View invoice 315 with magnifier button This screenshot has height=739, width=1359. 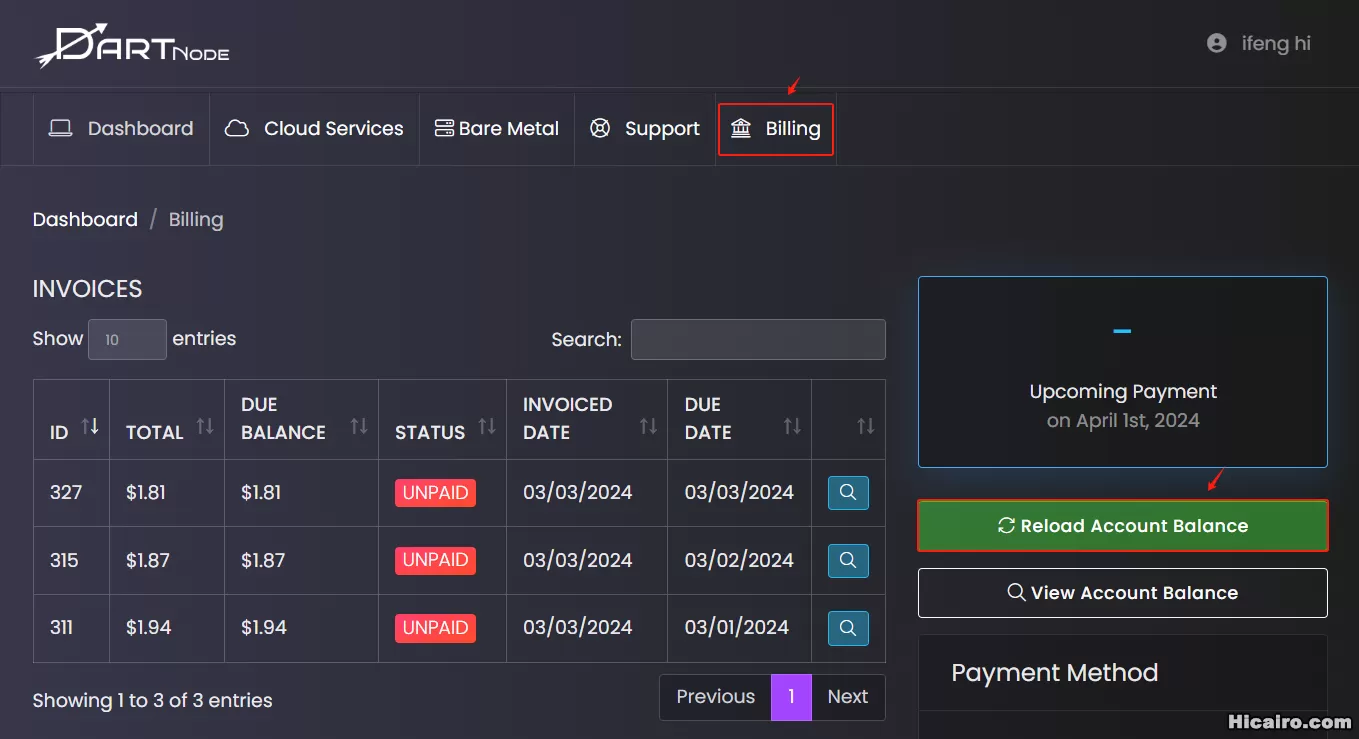pos(848,561)
